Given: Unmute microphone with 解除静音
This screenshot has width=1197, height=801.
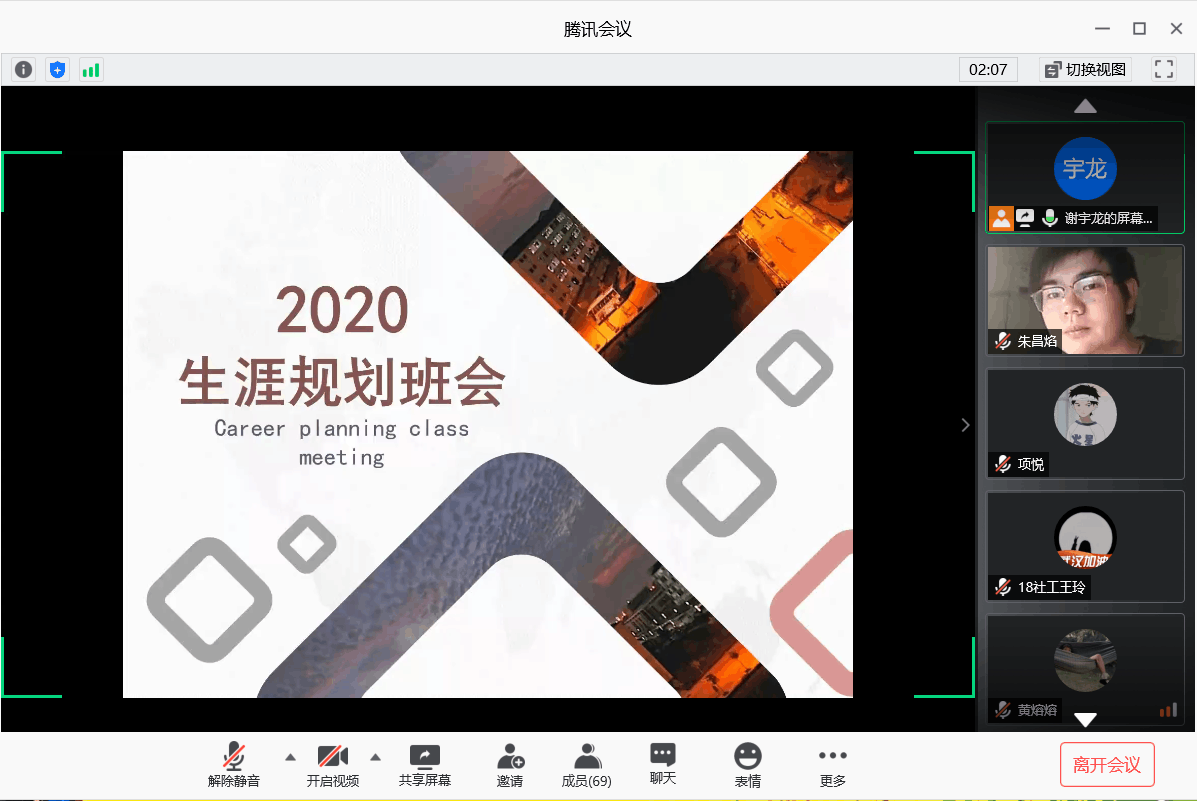Looking at the screenshot, I should (x=234, y=765).
